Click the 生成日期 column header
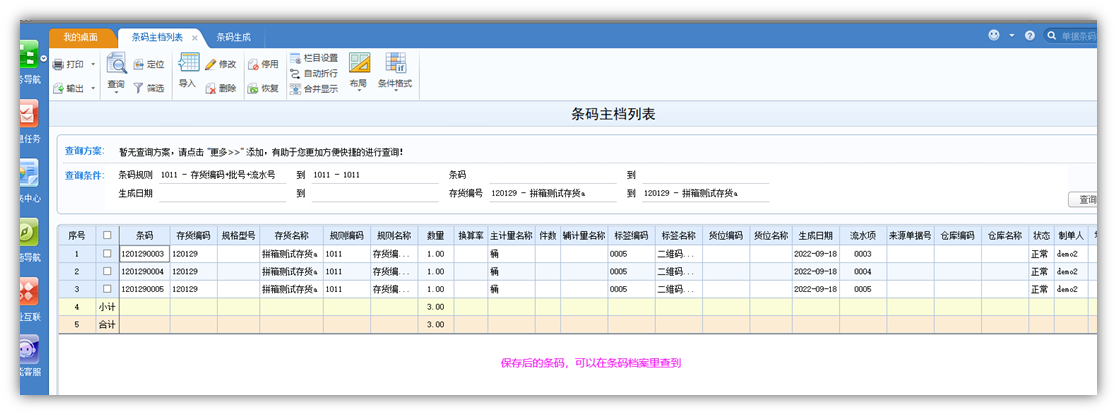Screen dimensions: 1117x415 [816, 235]
